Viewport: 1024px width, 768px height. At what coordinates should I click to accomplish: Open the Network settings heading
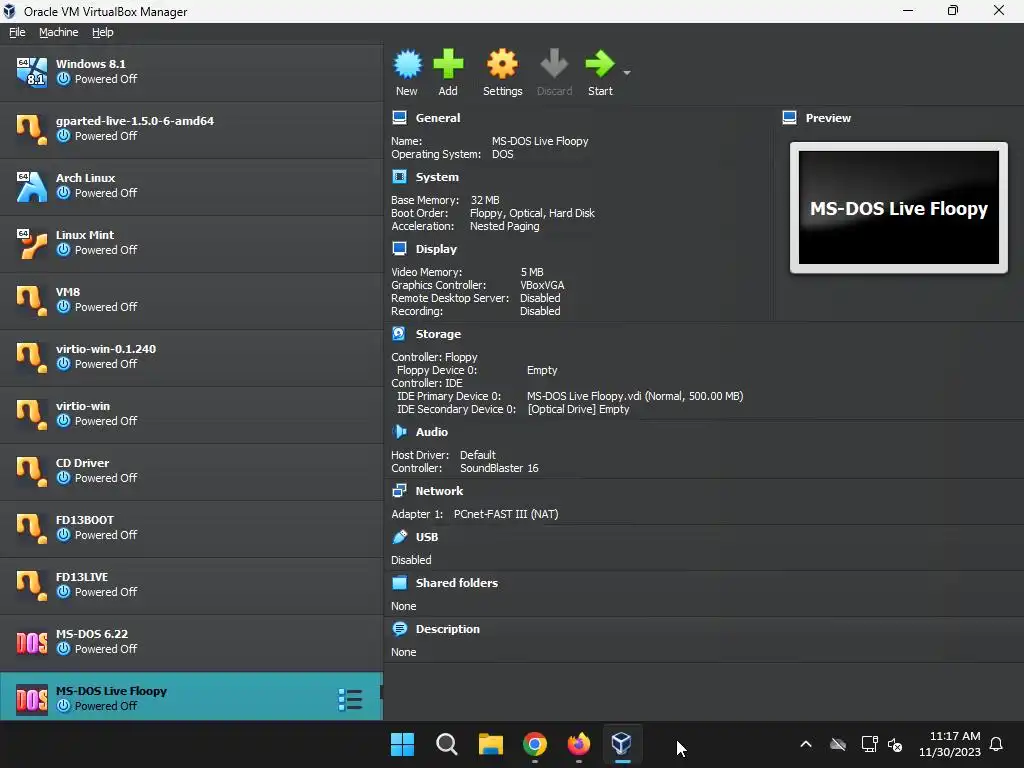tap(439, 490)
